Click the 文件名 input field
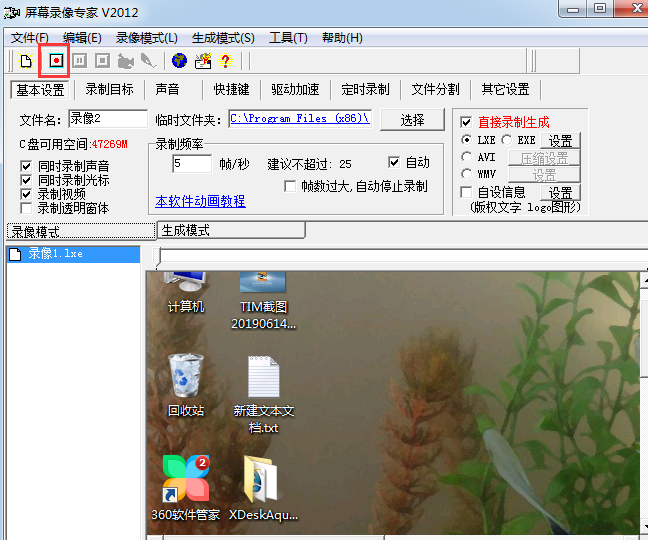648x540 pixels. pos(108,119)
